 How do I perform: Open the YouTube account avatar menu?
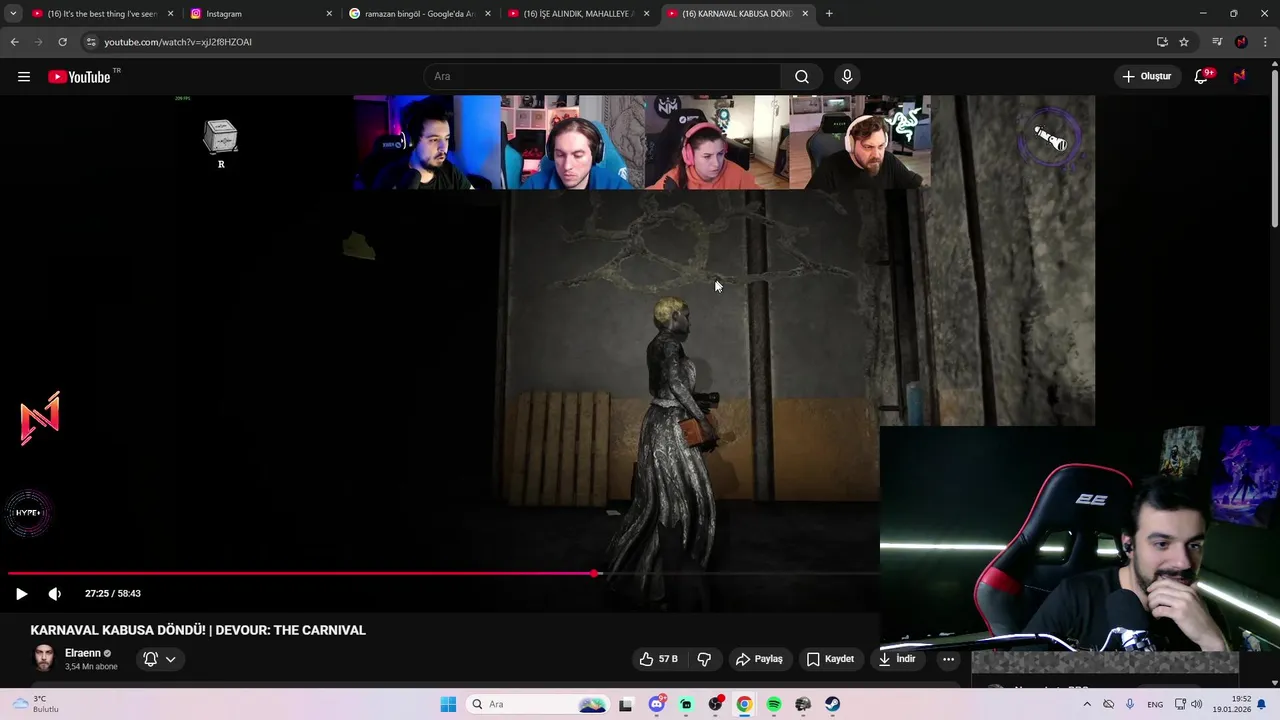[x=1240, y=77]
